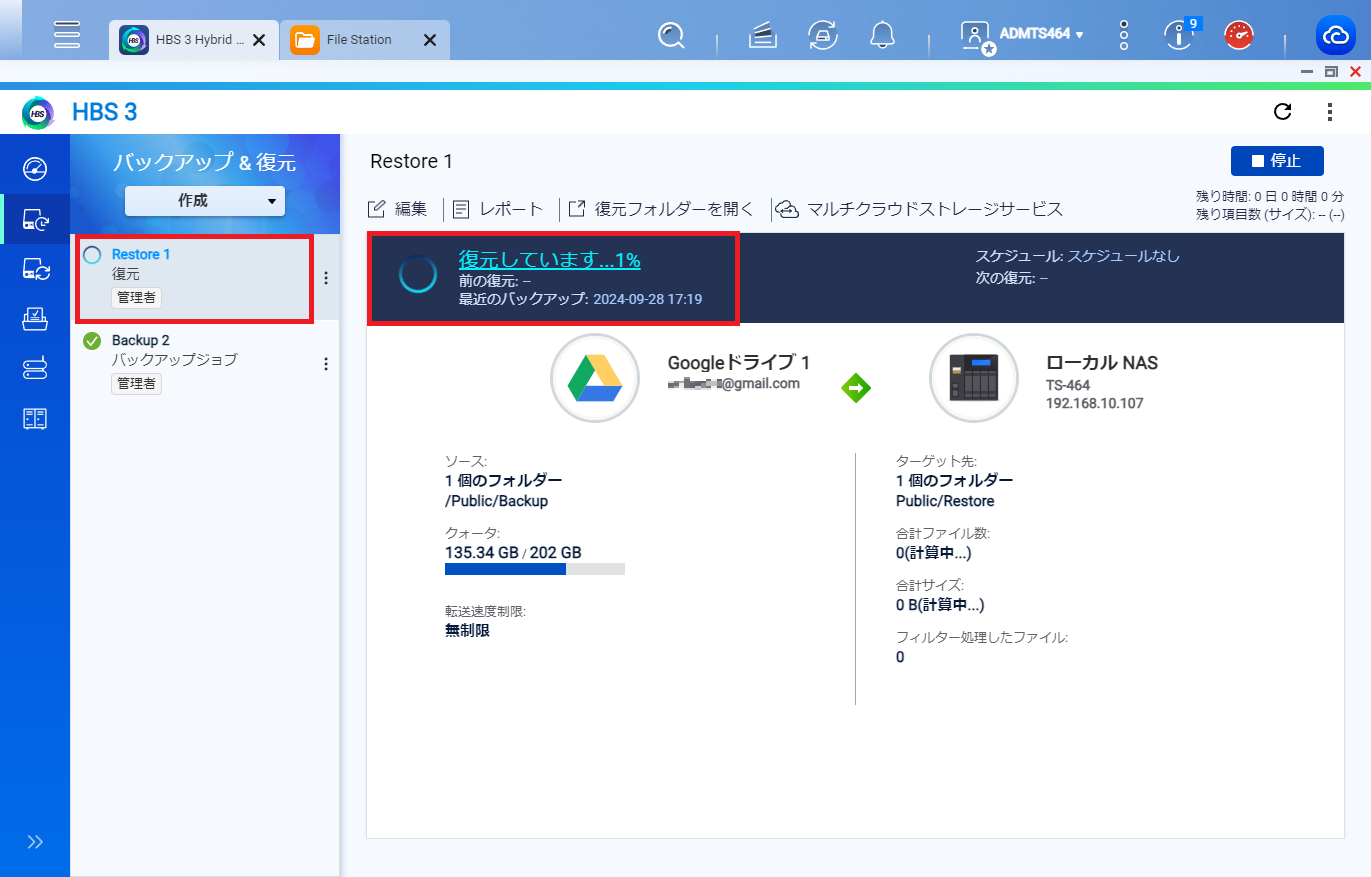Open the Storage Spaces sidebar icon
This screenshot has height=877, width=1371.
pos(35,369)
